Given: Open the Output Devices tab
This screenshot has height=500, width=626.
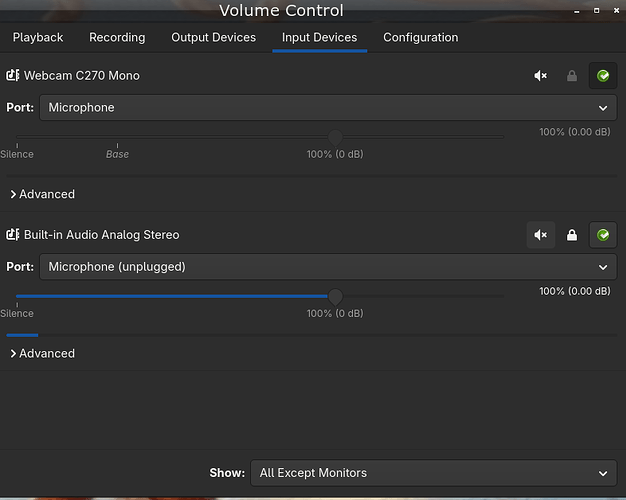Looking at the screenshot, I should click(x=213, y=38).
